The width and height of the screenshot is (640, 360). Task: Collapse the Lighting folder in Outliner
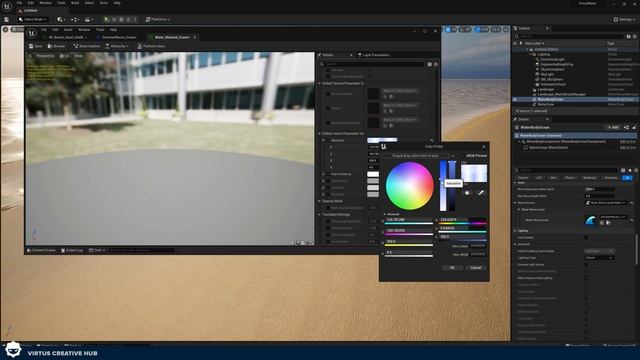(531, 54)
